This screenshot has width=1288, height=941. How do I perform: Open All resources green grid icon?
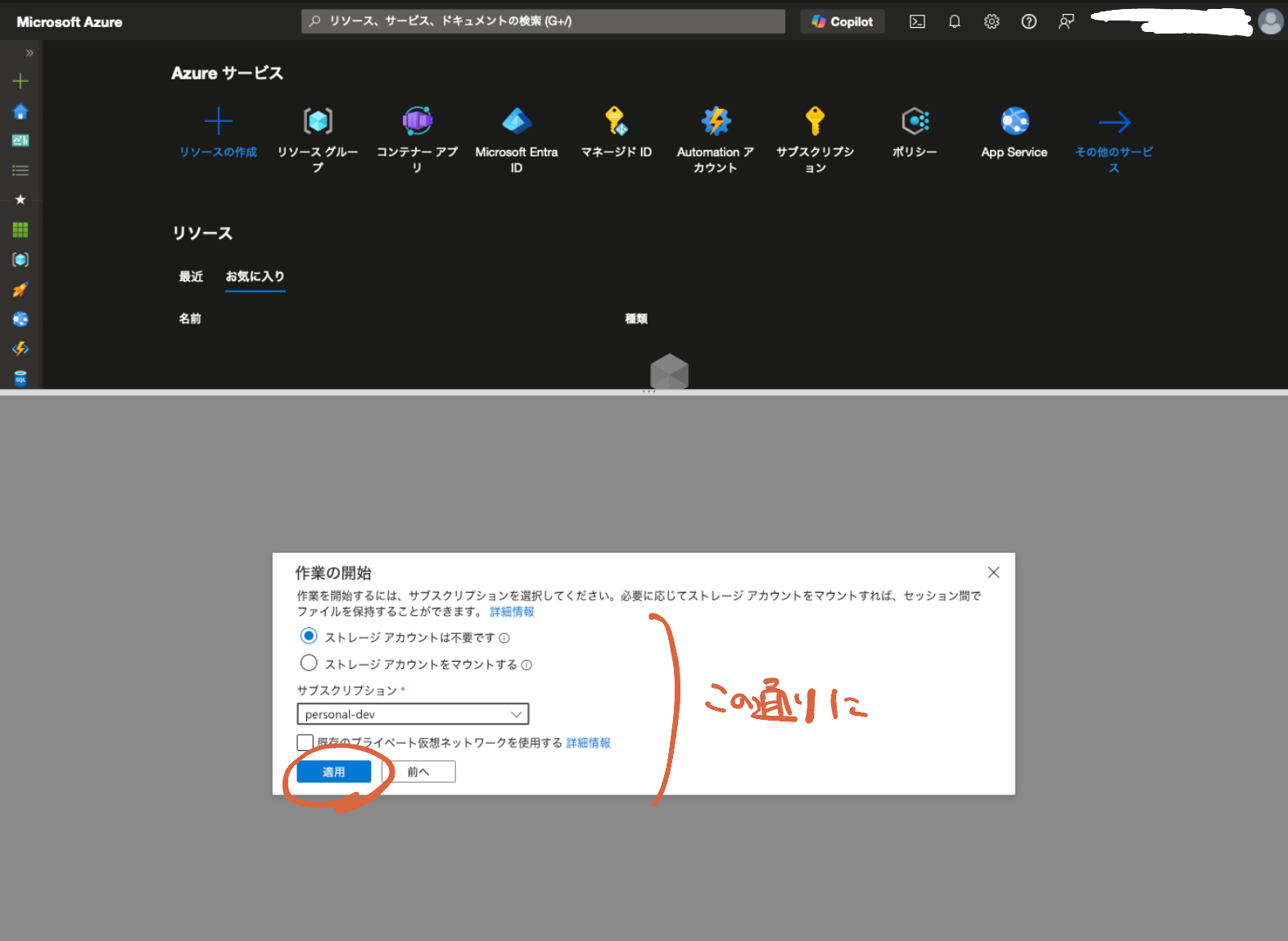[20, 230]
